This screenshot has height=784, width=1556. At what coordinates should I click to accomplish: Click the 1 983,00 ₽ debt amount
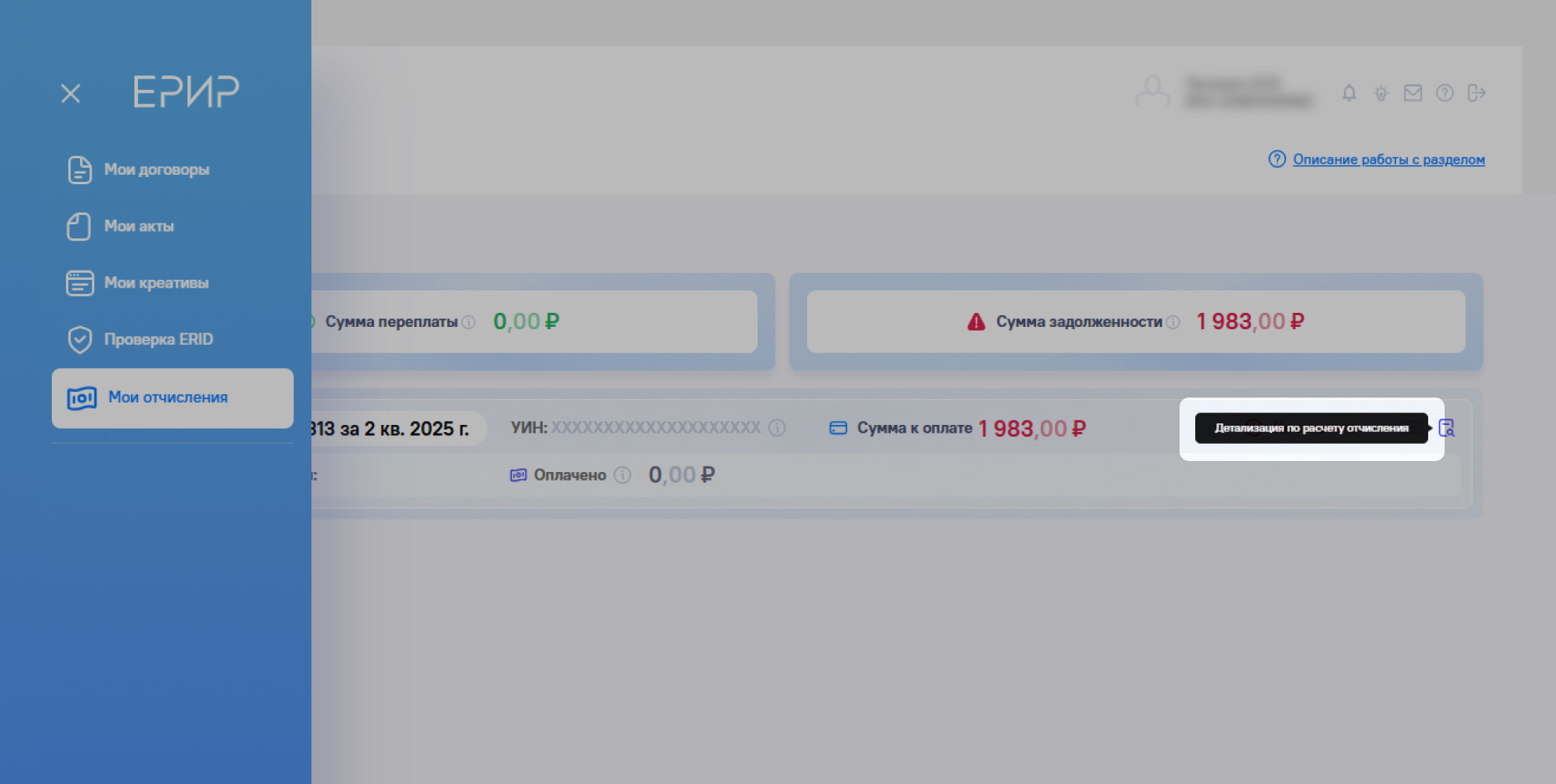tap(1250, 321)
